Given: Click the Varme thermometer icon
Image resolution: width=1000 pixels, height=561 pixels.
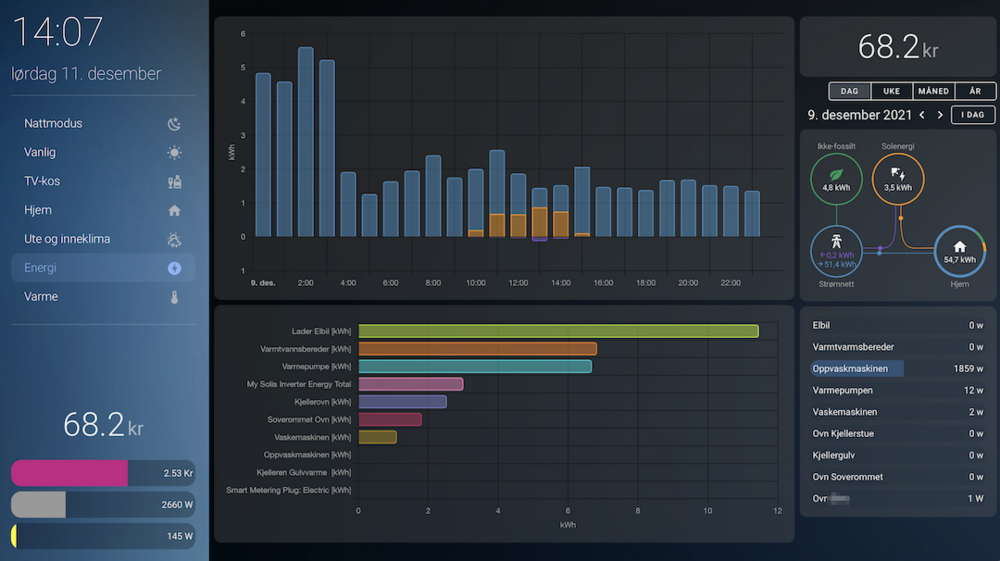Looking at the screenshot, I should pyautogui.click(x=174, y=297).
